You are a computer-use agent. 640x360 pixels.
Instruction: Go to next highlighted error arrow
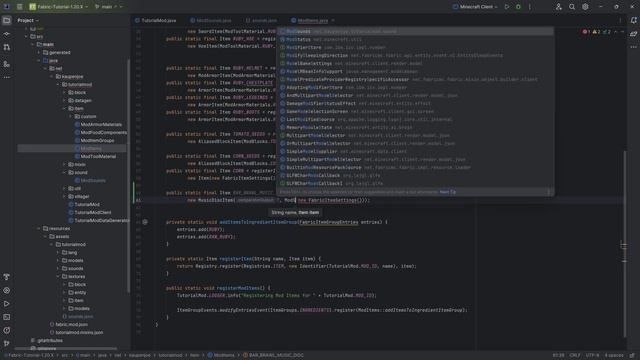tap(622, 32)
